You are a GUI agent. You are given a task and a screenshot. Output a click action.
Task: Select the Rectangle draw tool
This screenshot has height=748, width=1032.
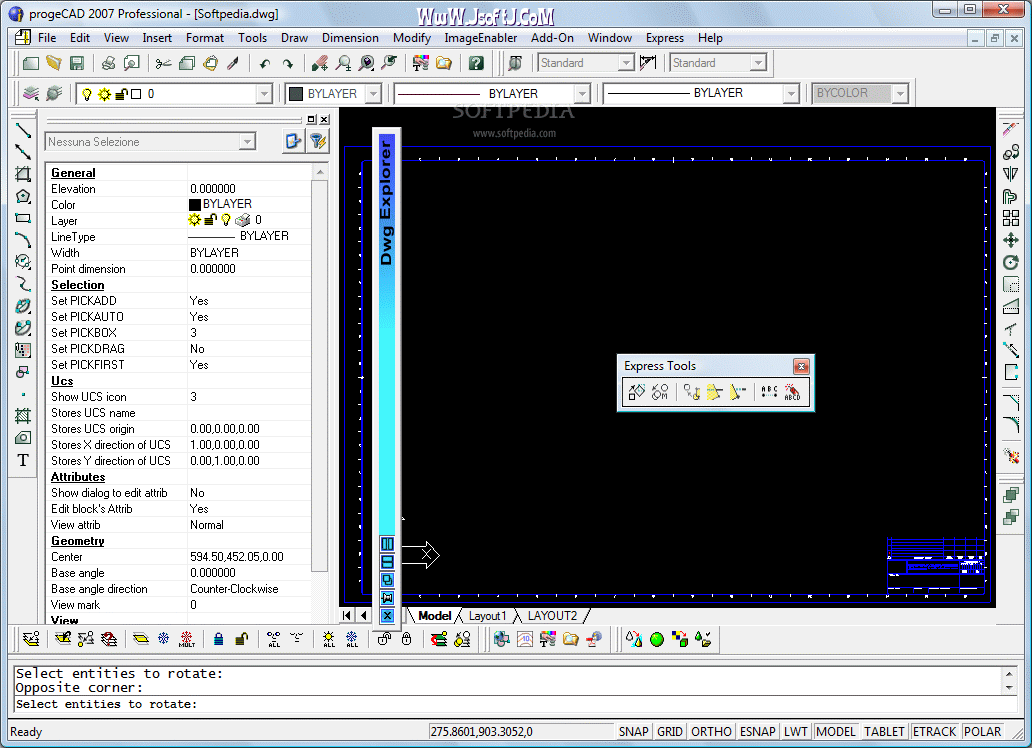[x=23, y=218]
